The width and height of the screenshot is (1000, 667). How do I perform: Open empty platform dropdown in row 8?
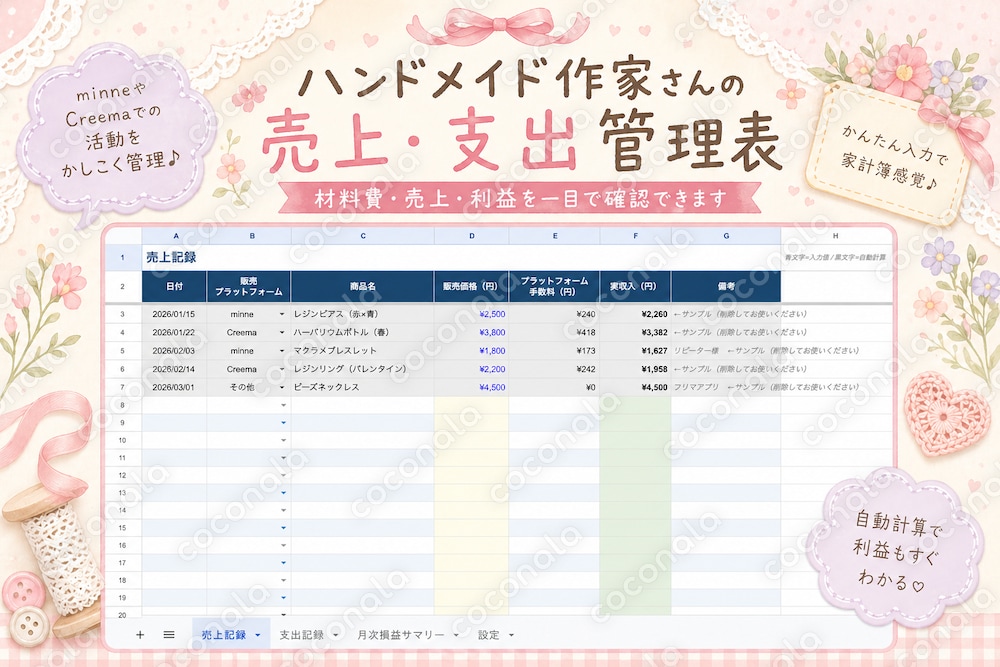coord(283,406)
